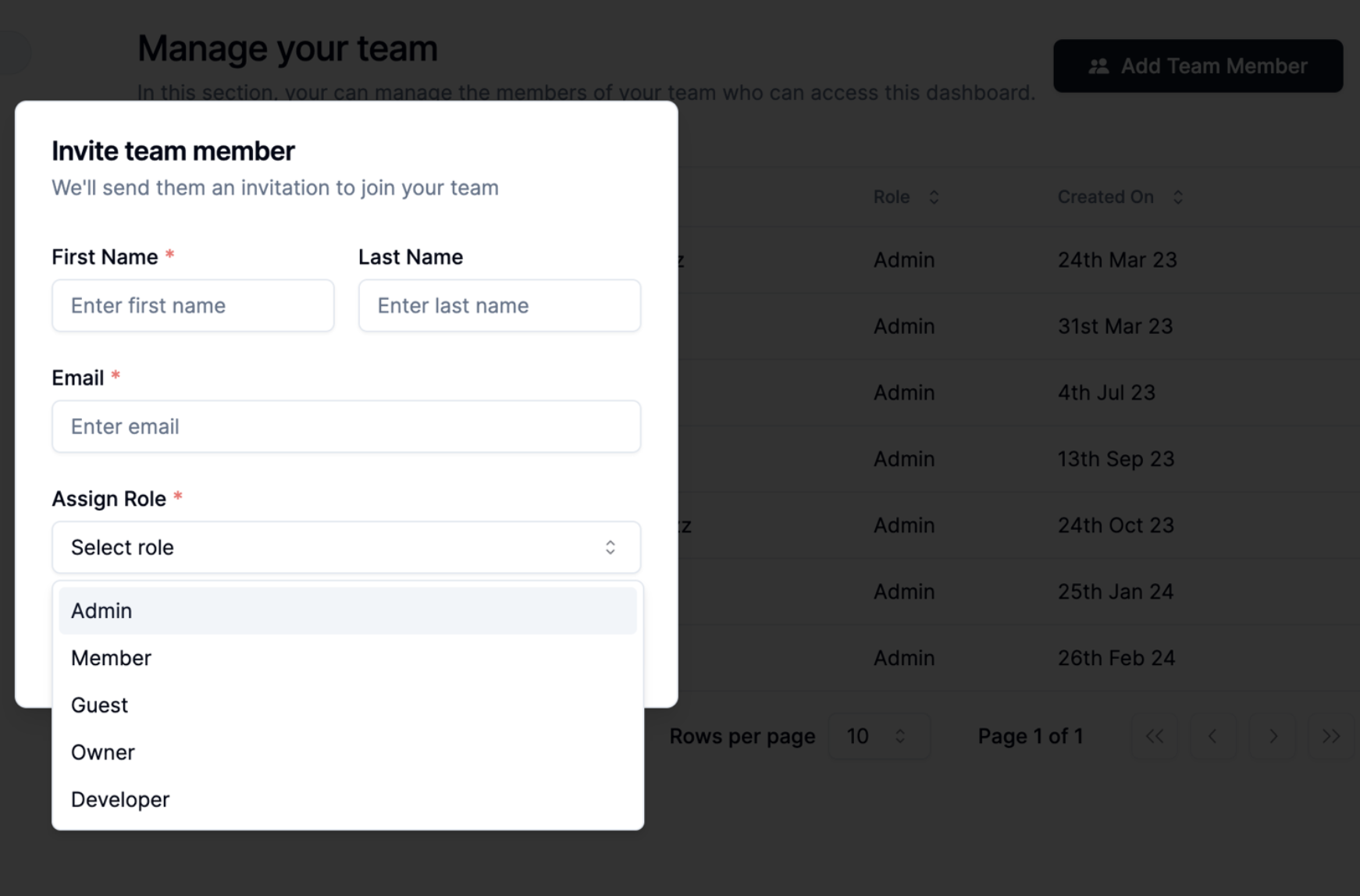The width and height of the screenshot is (1360, 896).
Task: Go to previous page chevron
Action: 1212,736
